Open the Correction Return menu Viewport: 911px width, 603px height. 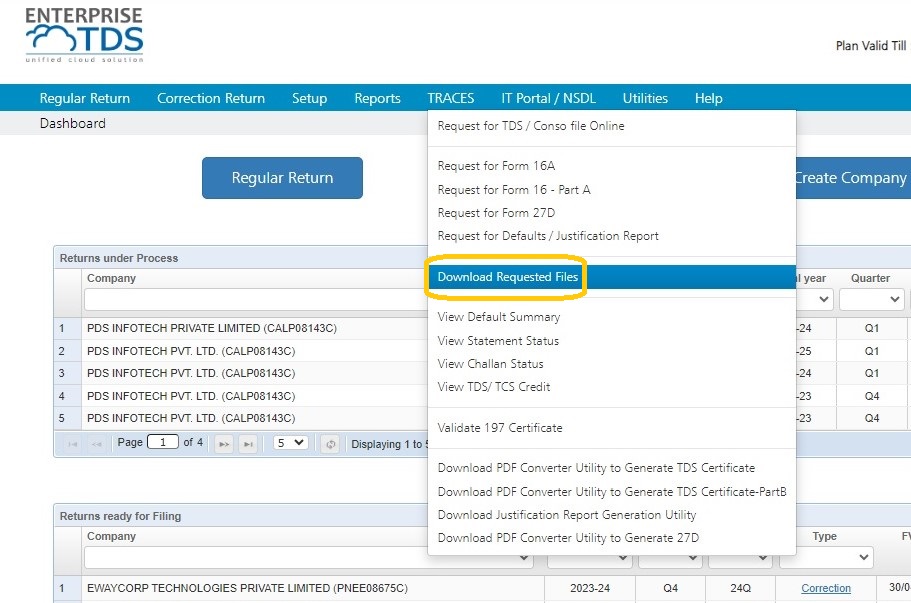(211, 98)
